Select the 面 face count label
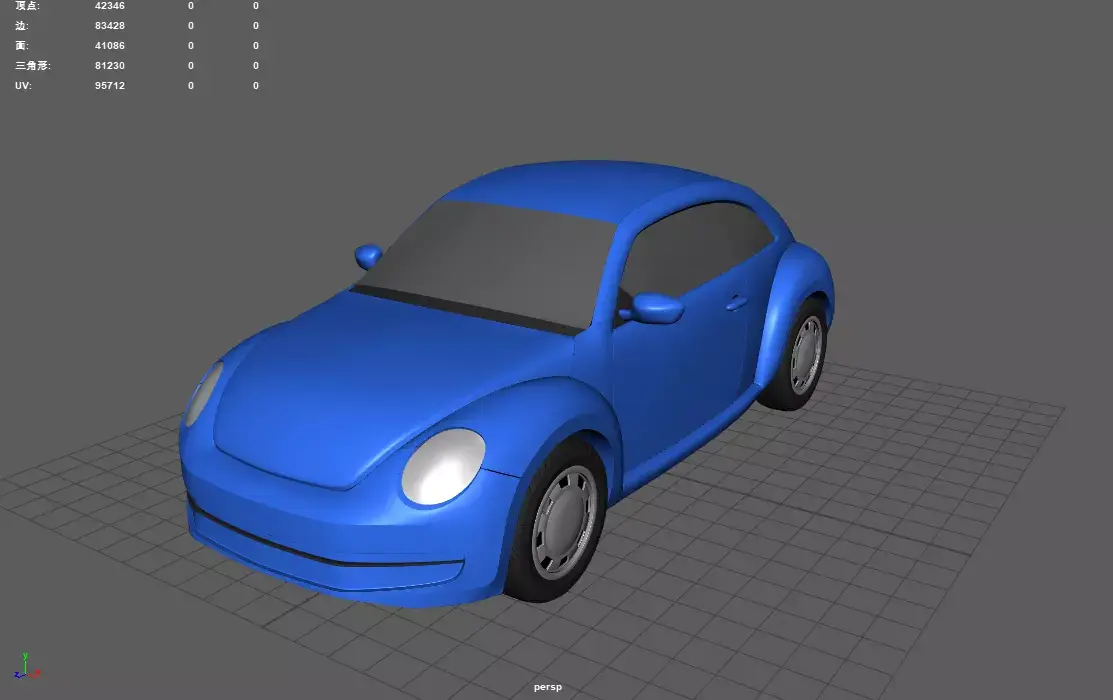Screen dimensions: 1113x700 point(22,45)
